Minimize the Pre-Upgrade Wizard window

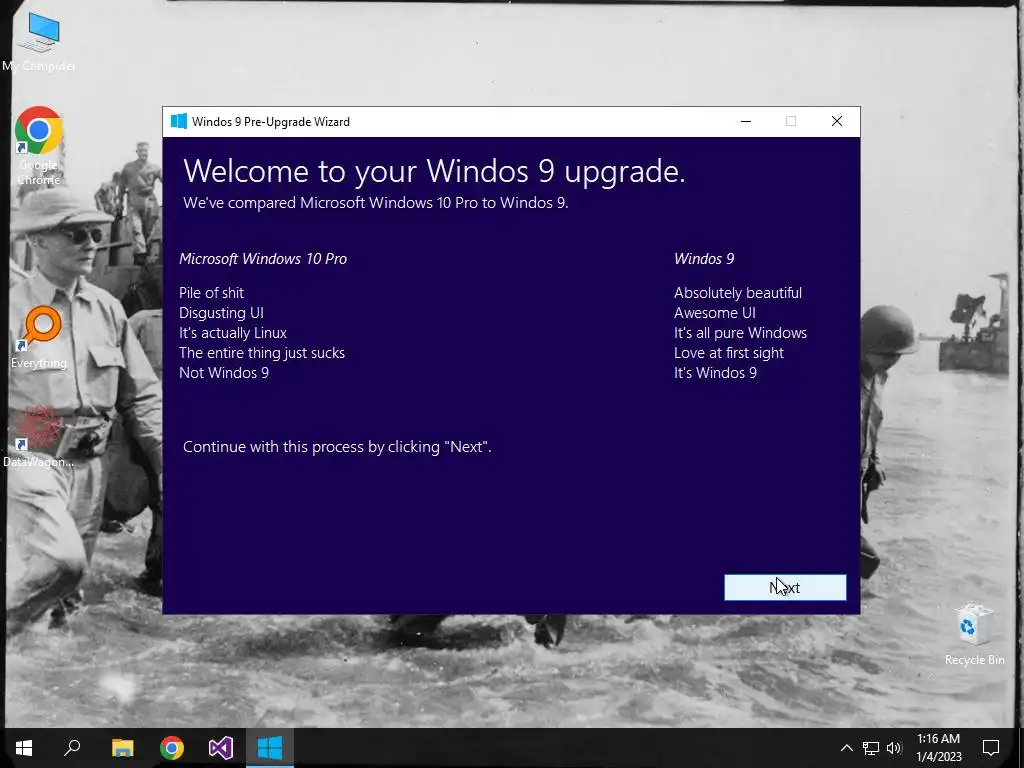coord(746,121)
